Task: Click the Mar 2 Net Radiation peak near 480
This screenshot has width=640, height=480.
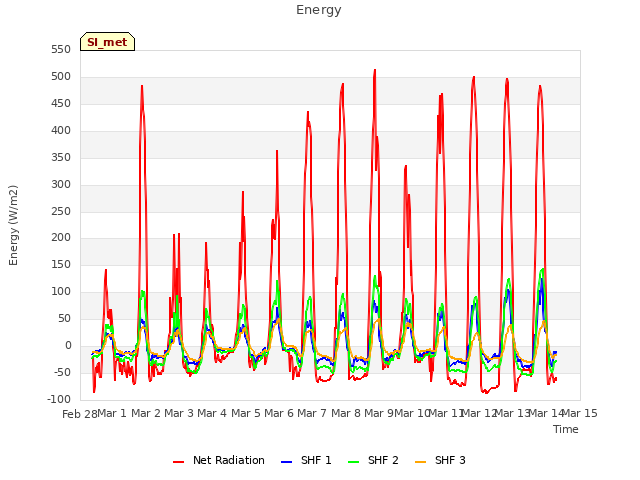Action: coord(142,86)
